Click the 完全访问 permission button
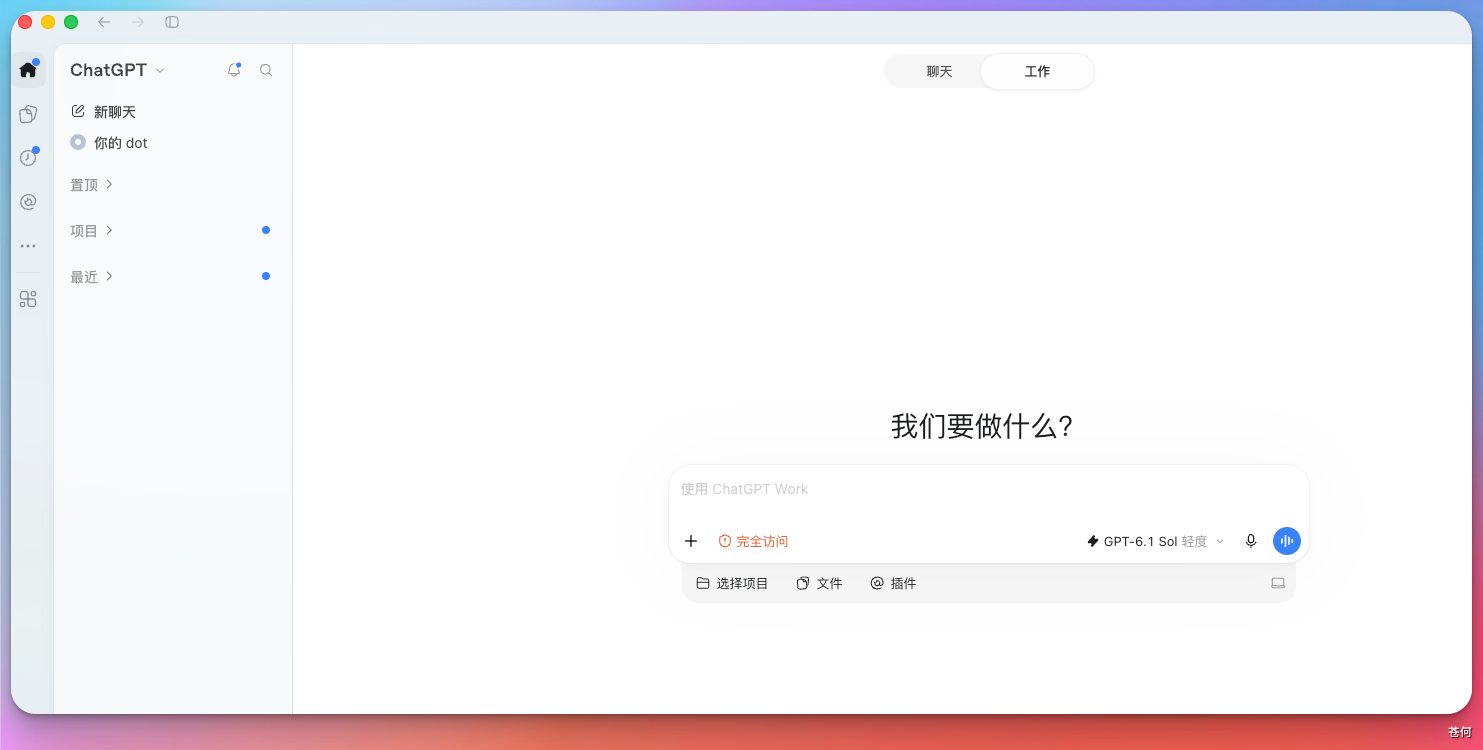The width and height of the screenshot is (1483, 750). 753,541
